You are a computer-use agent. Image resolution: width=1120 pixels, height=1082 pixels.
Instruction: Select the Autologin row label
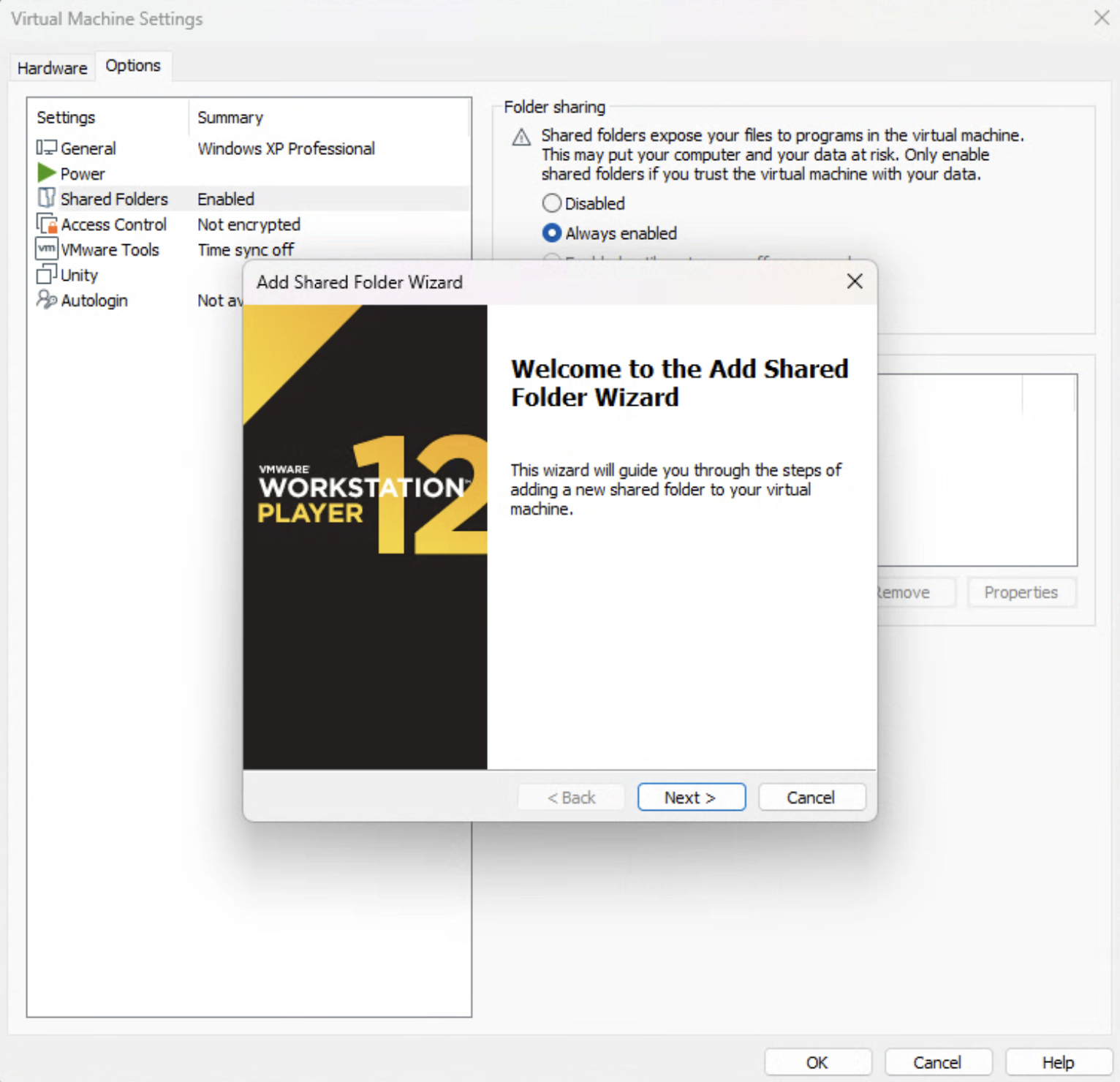(94, 300)
